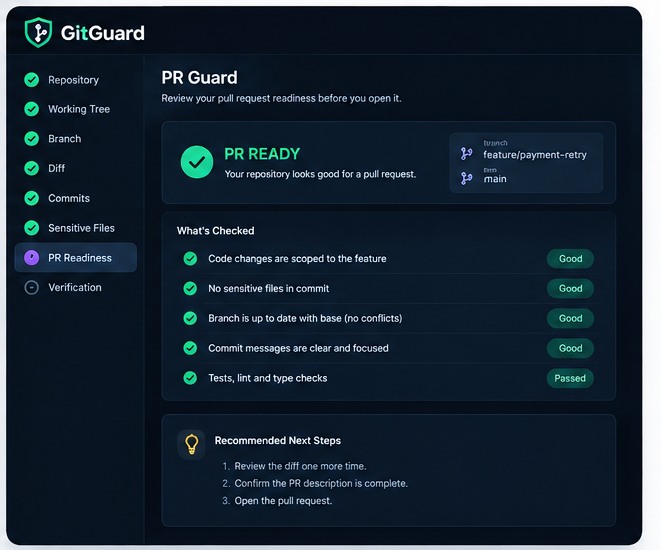Image resolution: width=661 pixels, height=550 pixels.
Task: Click the Good badge for scoped code changes
Action: click(x=570, y=259)
